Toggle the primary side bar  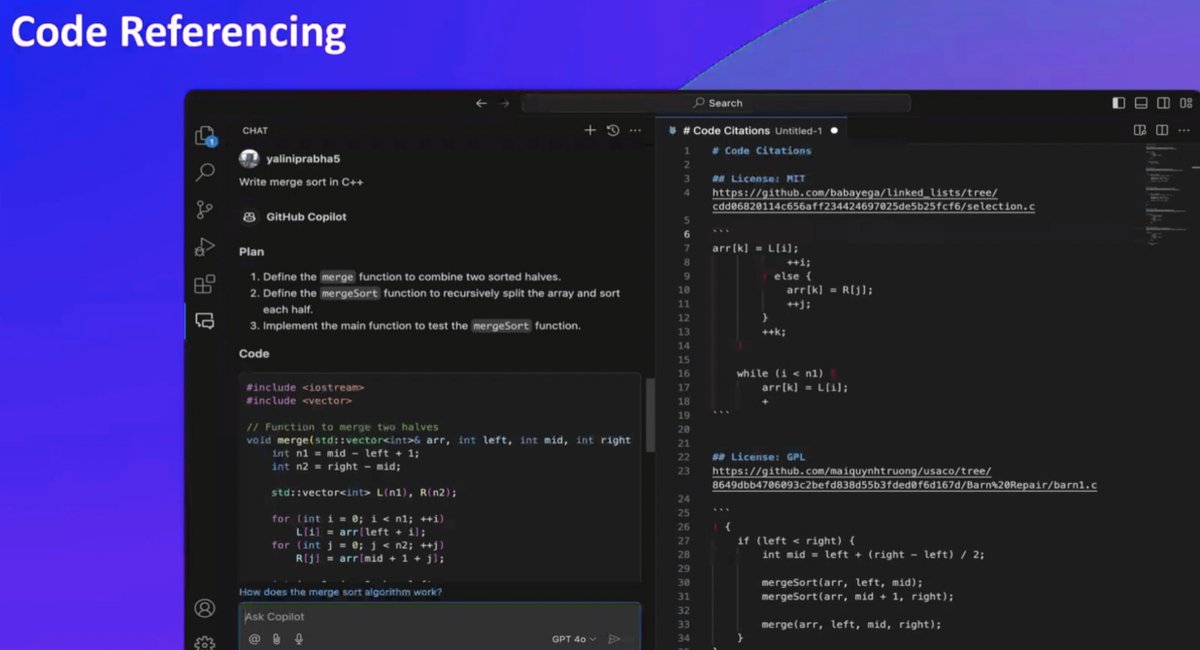[x=1118, y=103]
